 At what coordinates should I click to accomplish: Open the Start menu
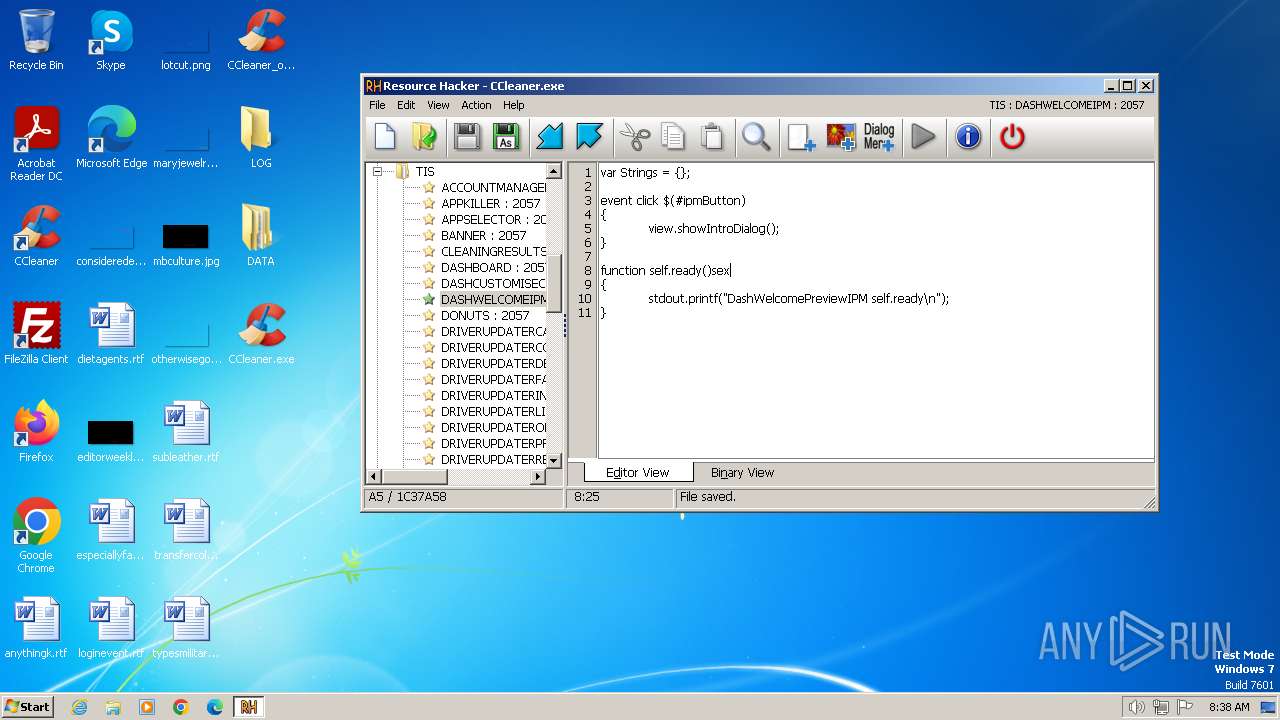[x=27, y=706]
